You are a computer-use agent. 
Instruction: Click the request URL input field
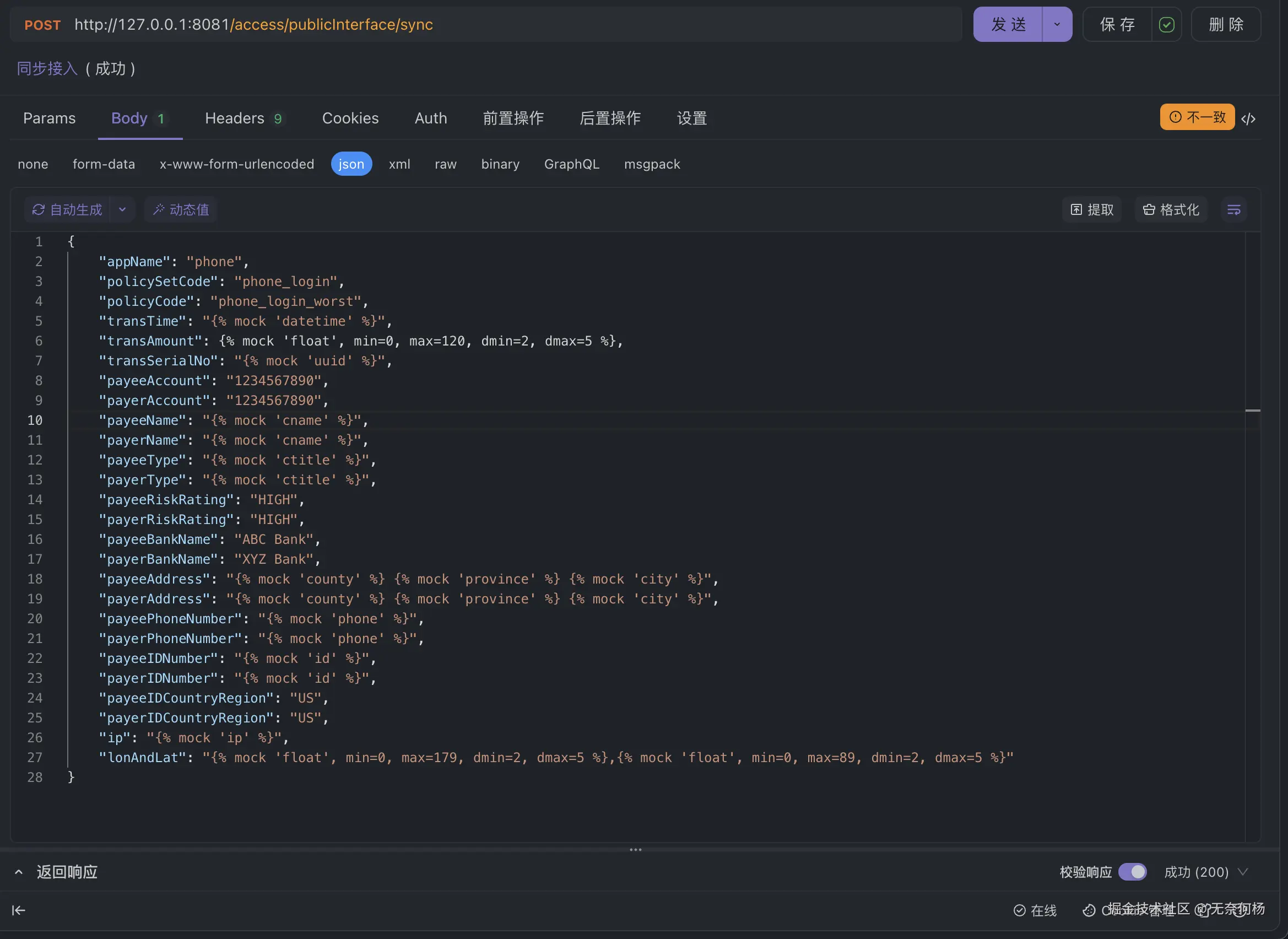click(511, 24)
